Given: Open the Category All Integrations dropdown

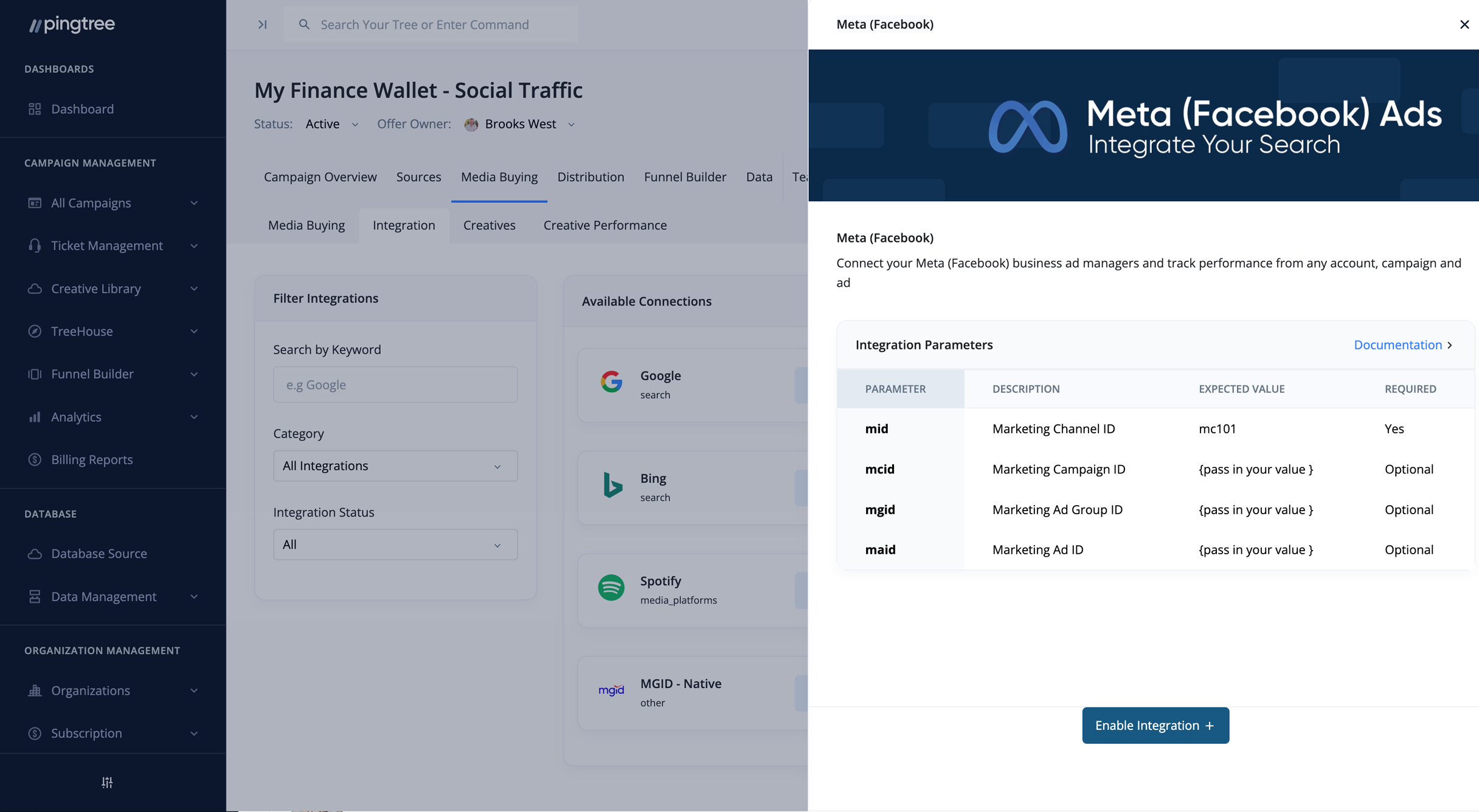Looking at the screenshot, I should [x=395, y=466].
